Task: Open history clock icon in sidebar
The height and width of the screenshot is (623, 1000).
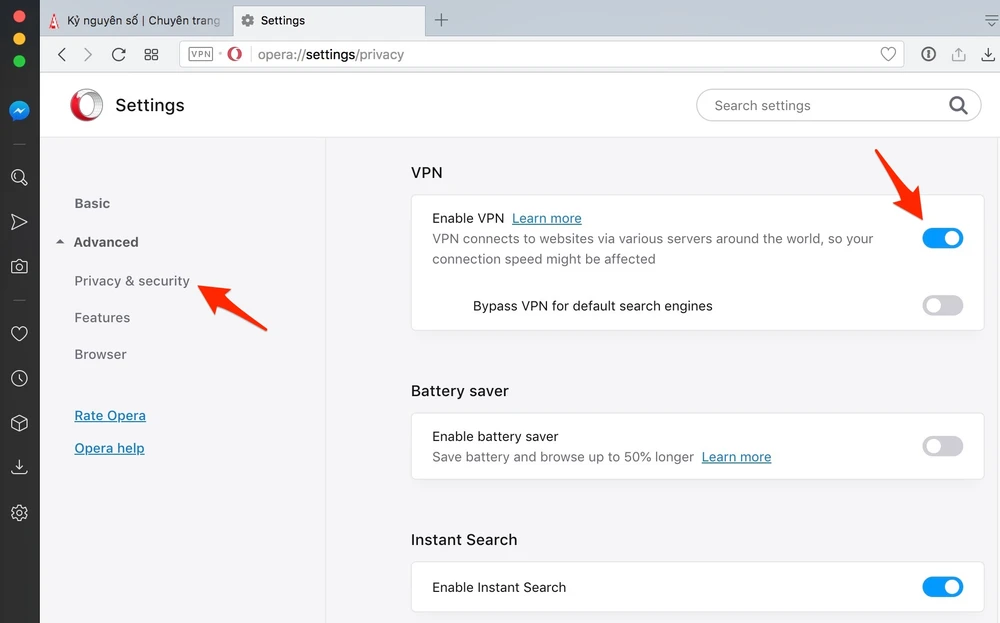Action: 19,379
